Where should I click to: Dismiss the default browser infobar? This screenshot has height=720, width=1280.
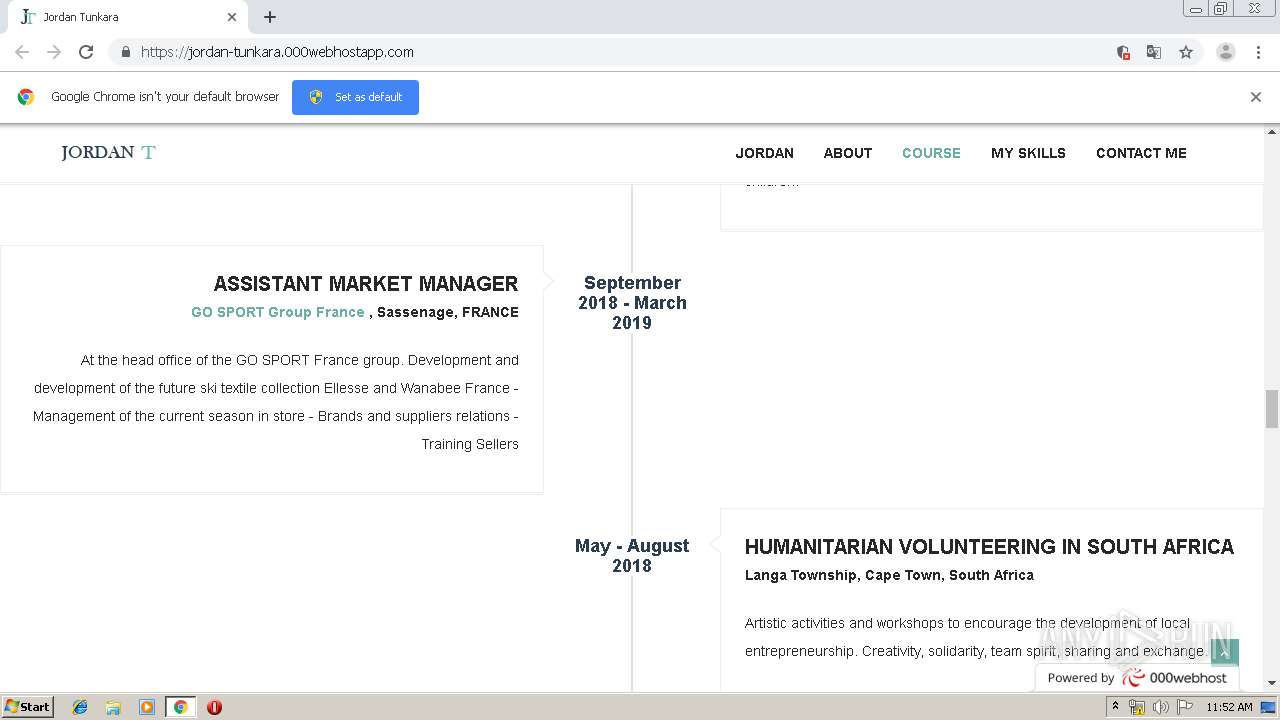pyautogui.click(x=1256, y=97)
